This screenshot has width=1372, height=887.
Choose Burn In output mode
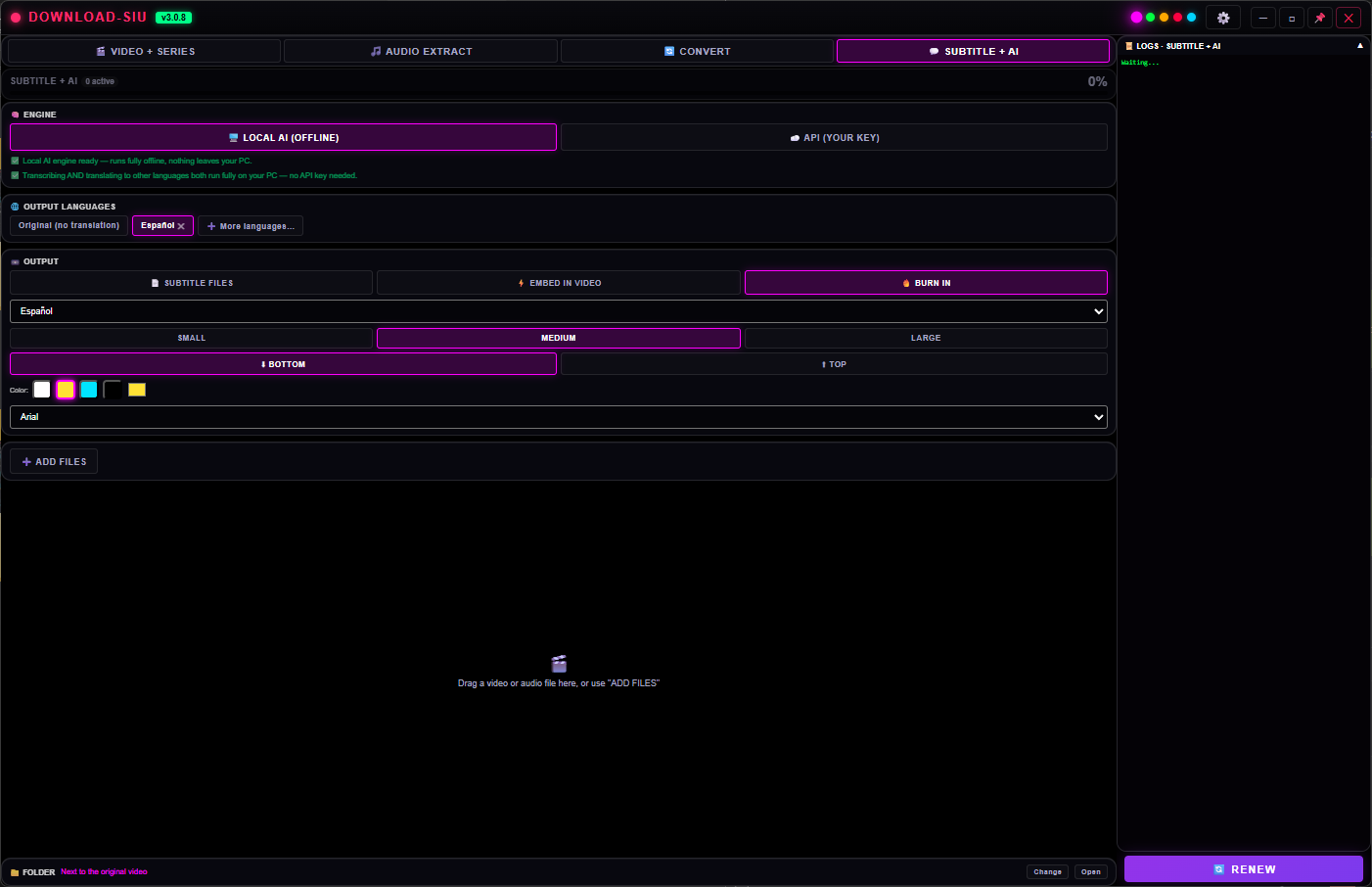(926, 283)
